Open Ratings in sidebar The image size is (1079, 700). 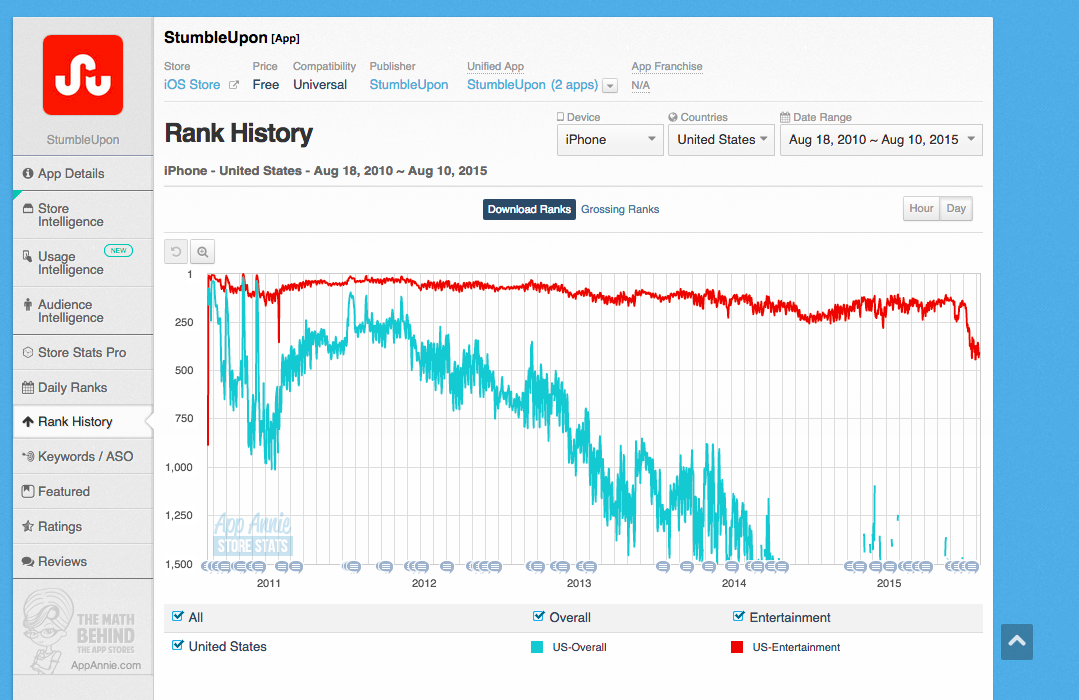83,527
